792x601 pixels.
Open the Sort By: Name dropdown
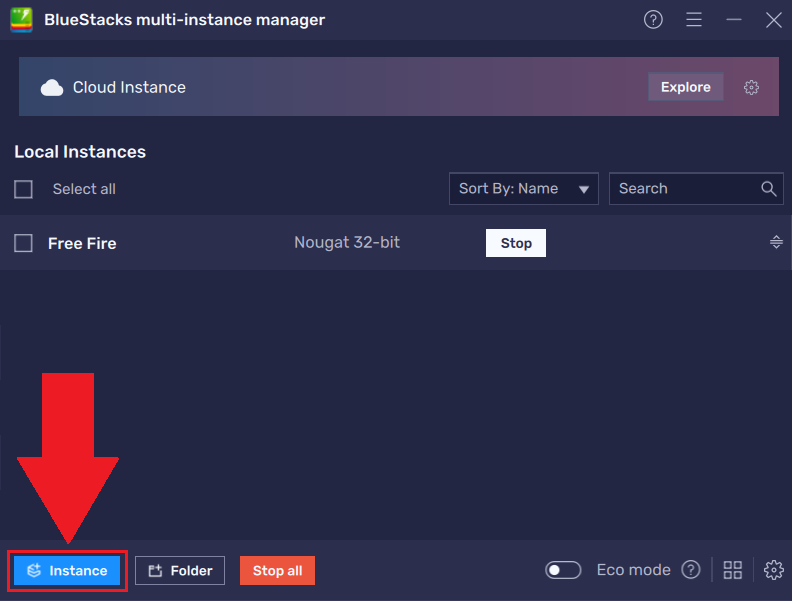click(x=523, y=189)
